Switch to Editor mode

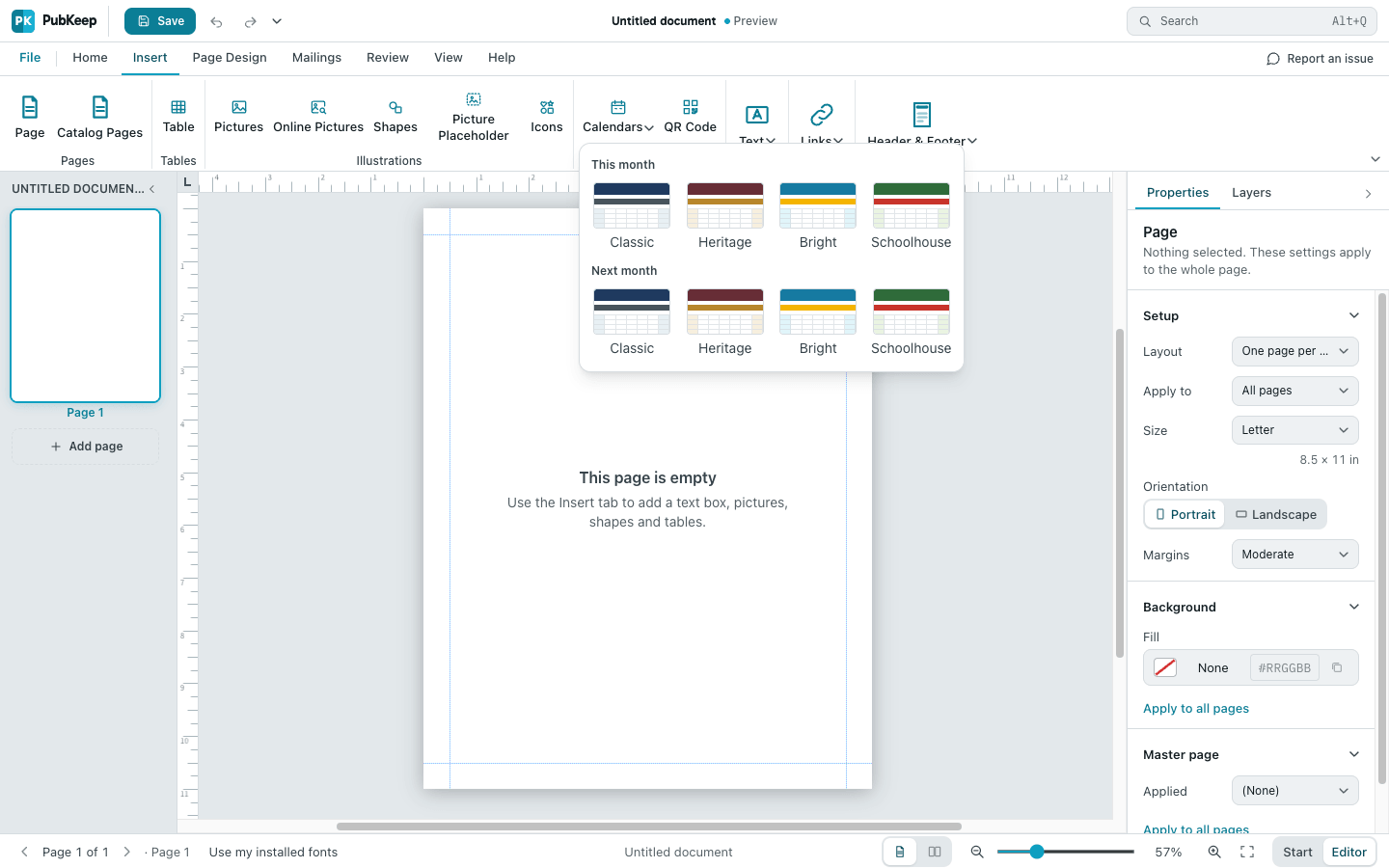pos(1348,852)
